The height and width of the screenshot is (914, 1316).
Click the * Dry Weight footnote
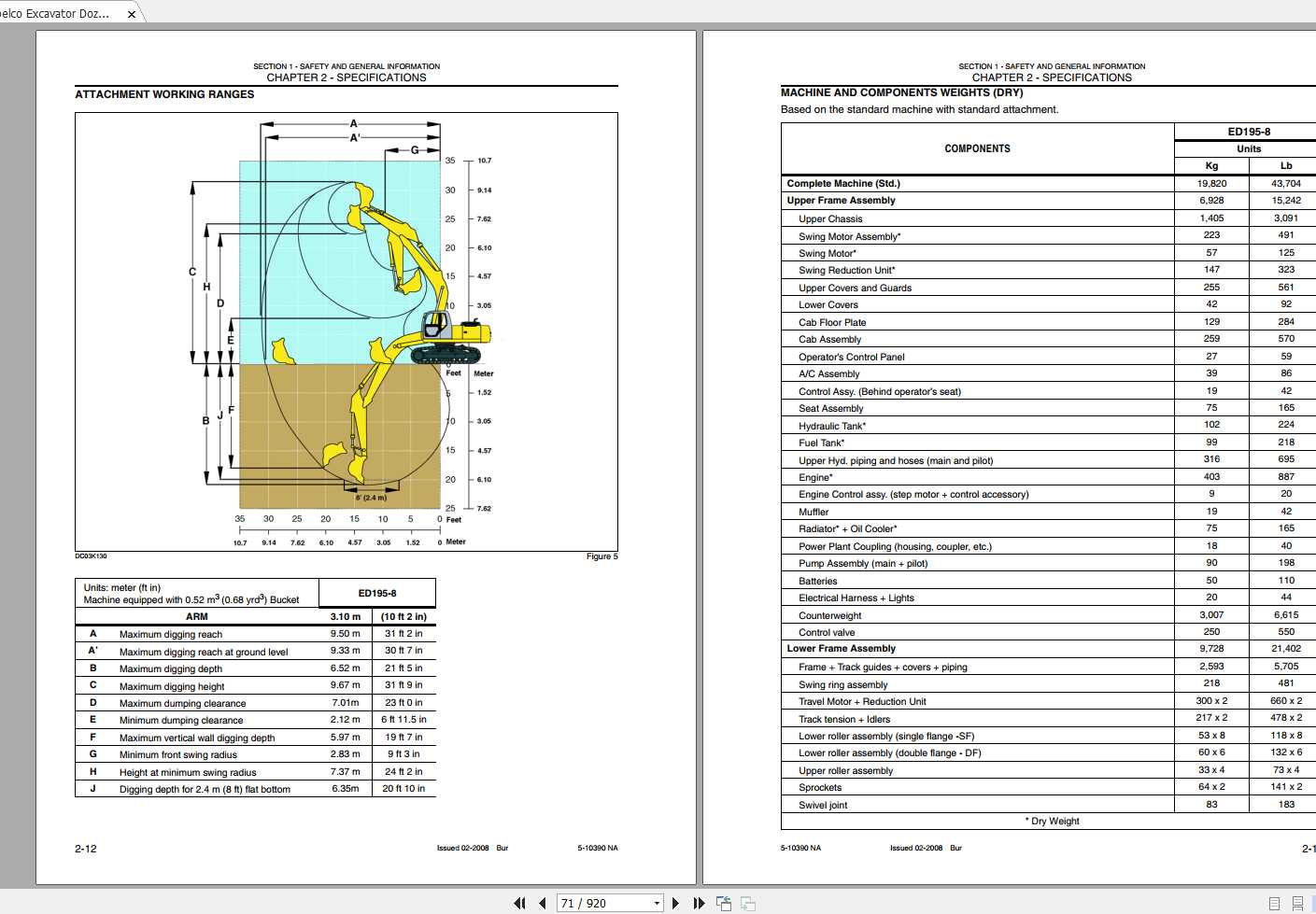[x=1052, y=821]
